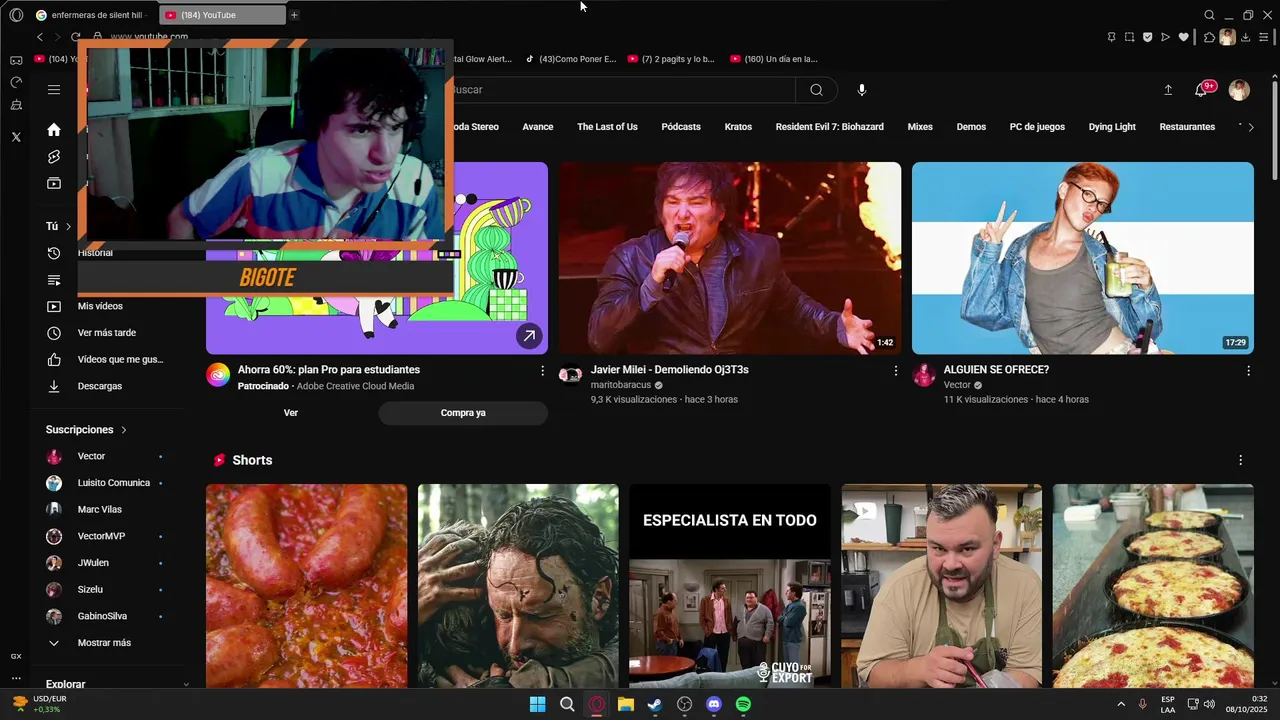The height and width of the screenshot is (720, 1280).
Task: Open YouTube Shorts from the mini sidebar
Action: click(x=54, y=157)
